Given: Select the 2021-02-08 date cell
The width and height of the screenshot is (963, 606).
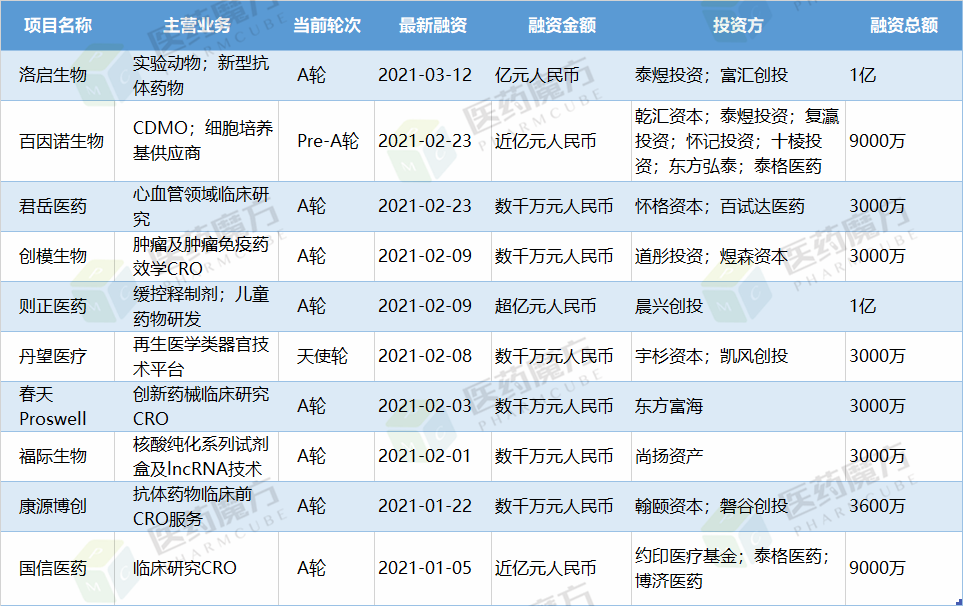Looking at the screenshot, I should 433,357.
